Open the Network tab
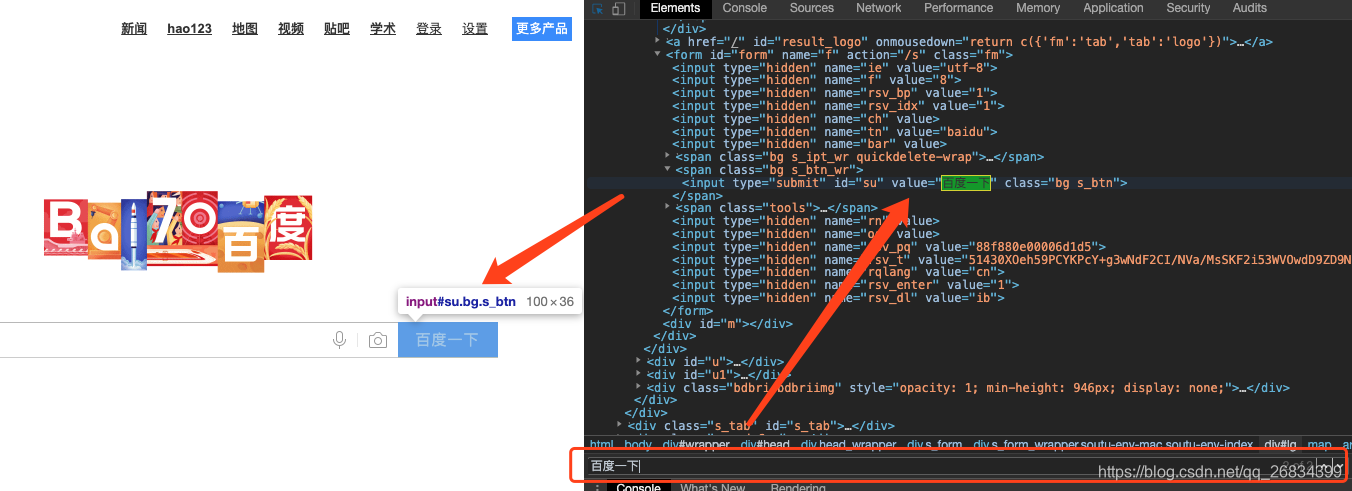 (879, 8)
